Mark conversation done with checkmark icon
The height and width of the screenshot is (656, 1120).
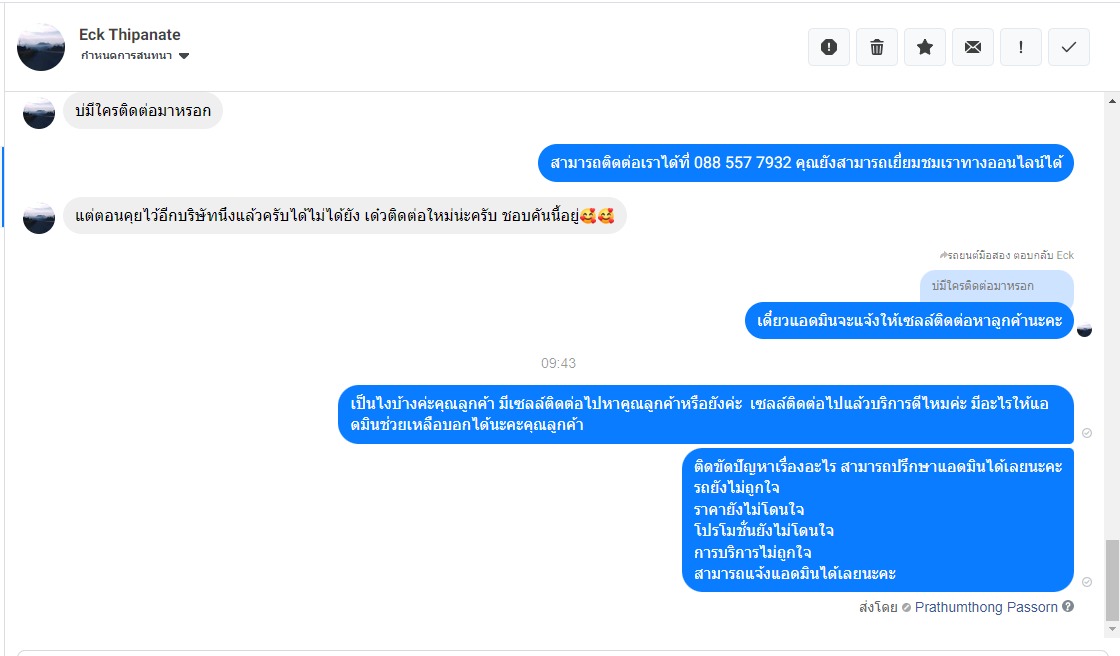tap(1069, 47)
